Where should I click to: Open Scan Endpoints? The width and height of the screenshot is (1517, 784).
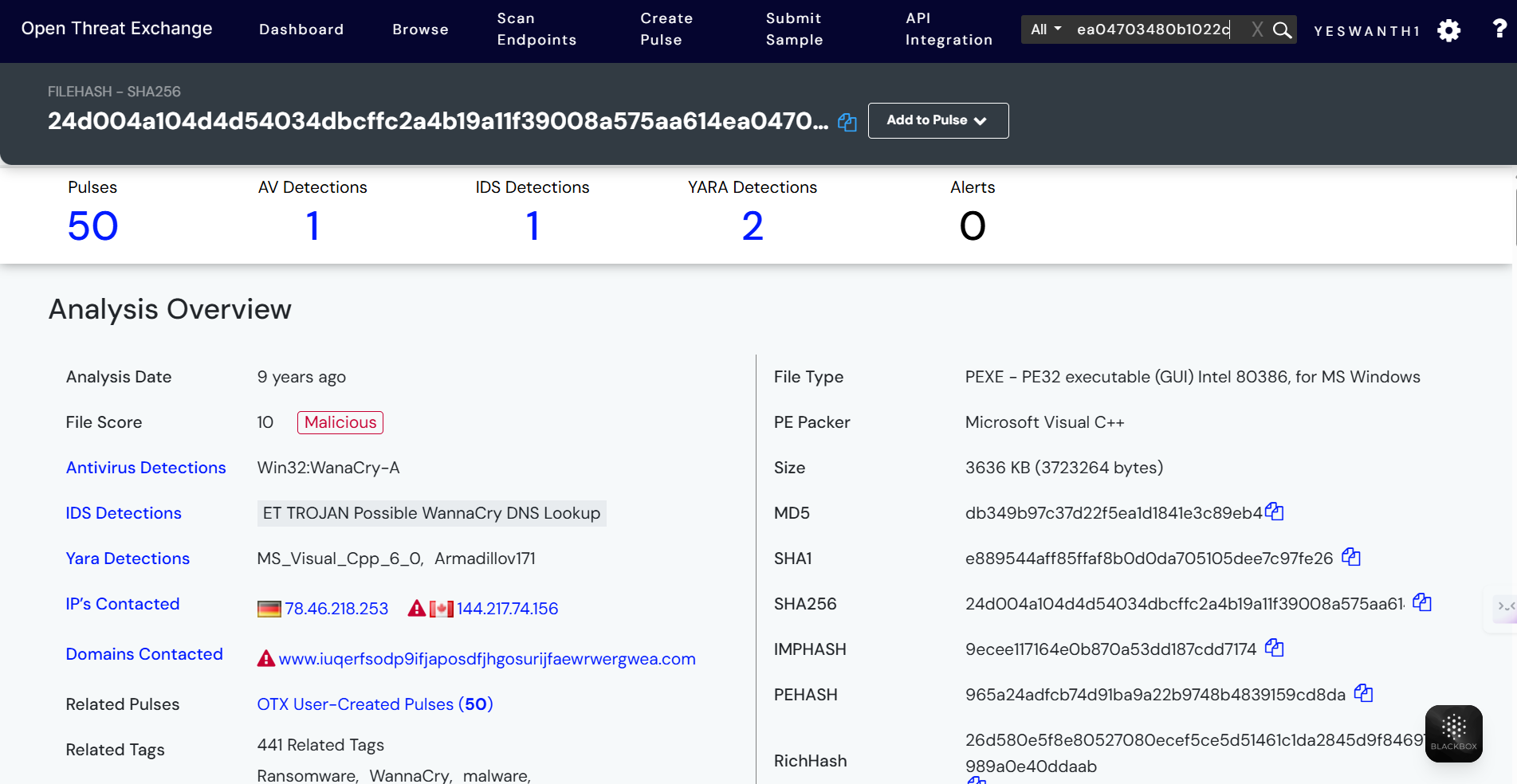pyautogui.click(x=536, y=29)
